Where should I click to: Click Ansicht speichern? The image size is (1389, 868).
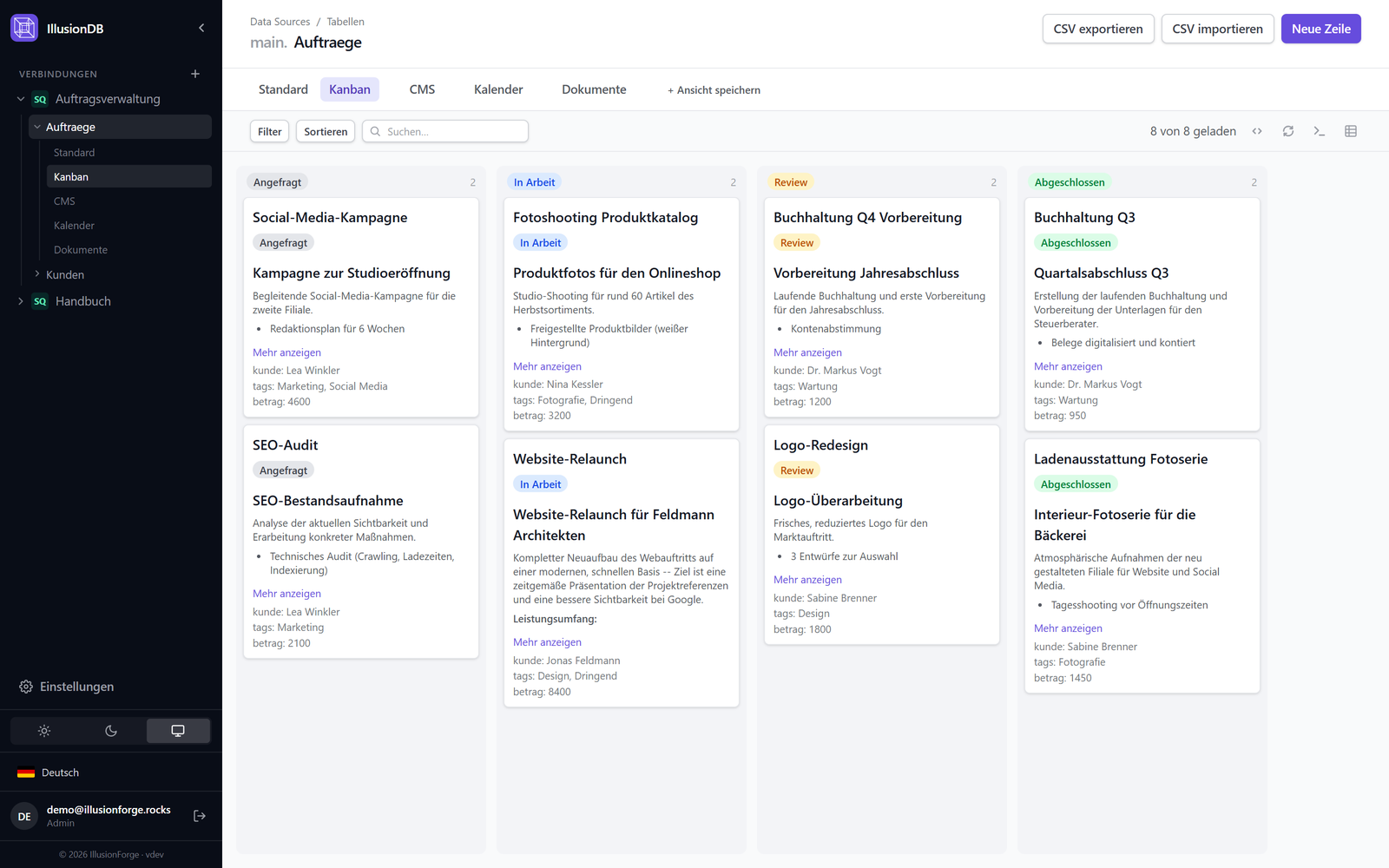pos(714,90)
